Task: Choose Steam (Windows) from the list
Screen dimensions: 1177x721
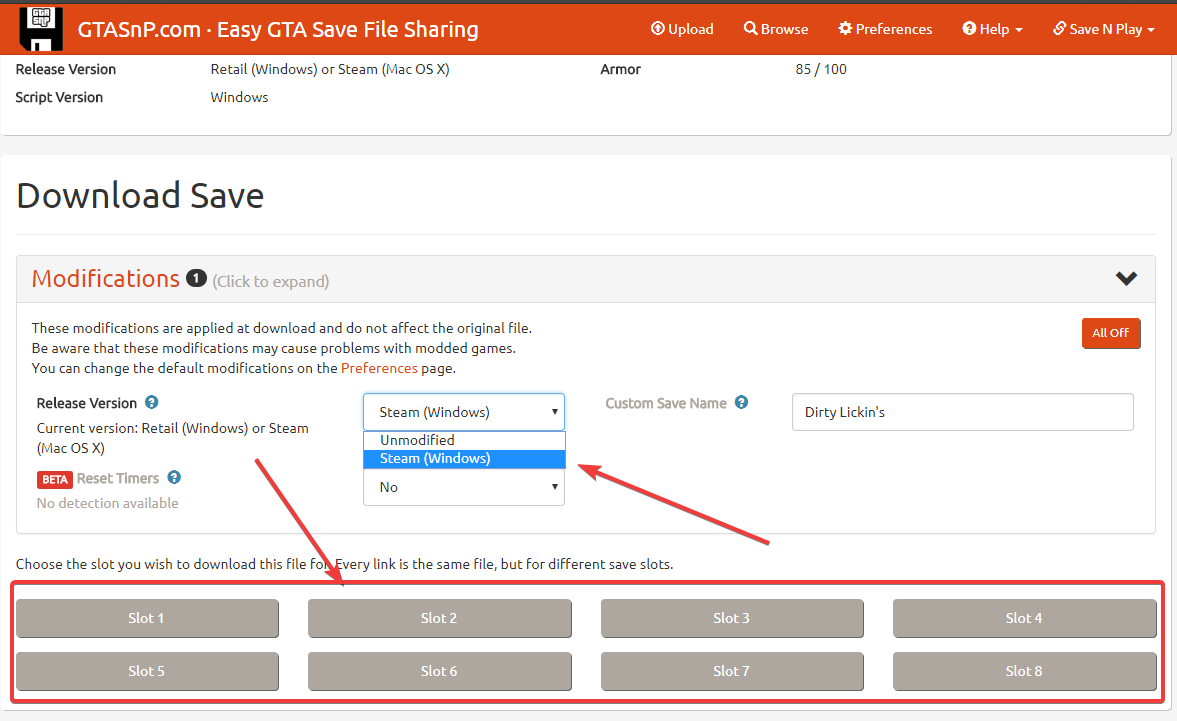Action: [x=464, y=458]
